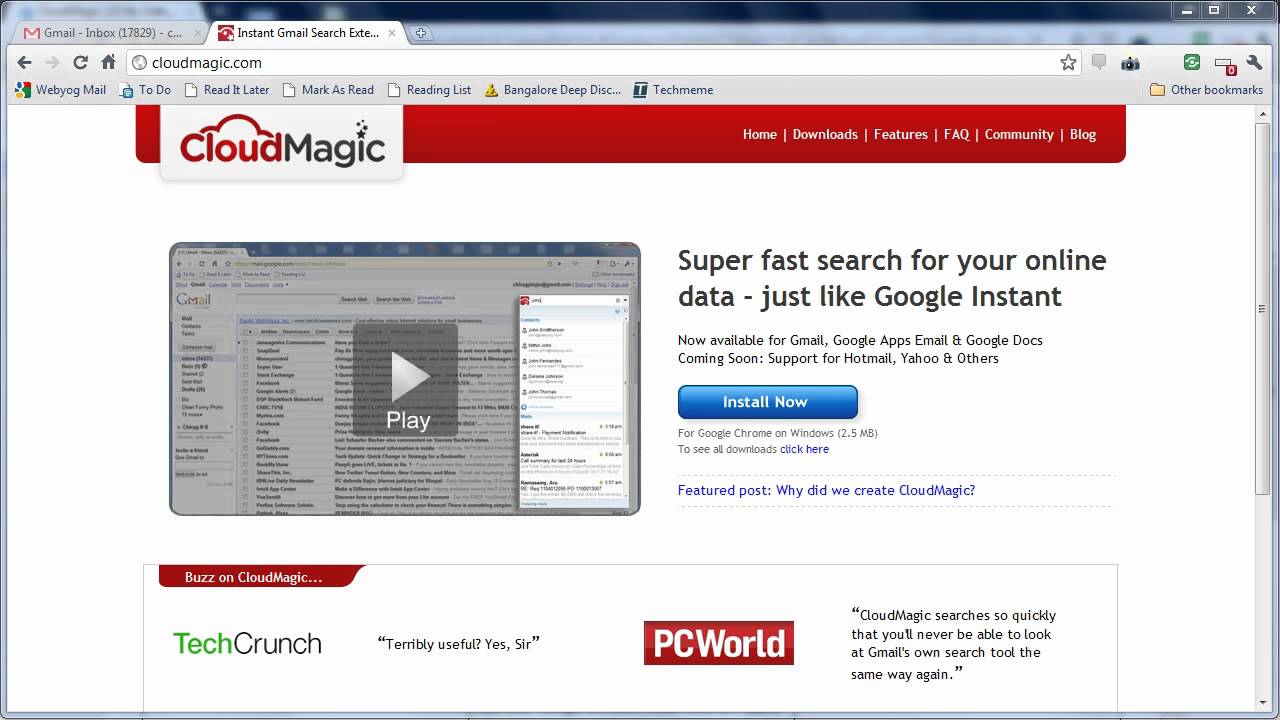This screenshot has height=720, width=1280.
Task: Open the extension with red 0 badge
Action: (1224, 64)
